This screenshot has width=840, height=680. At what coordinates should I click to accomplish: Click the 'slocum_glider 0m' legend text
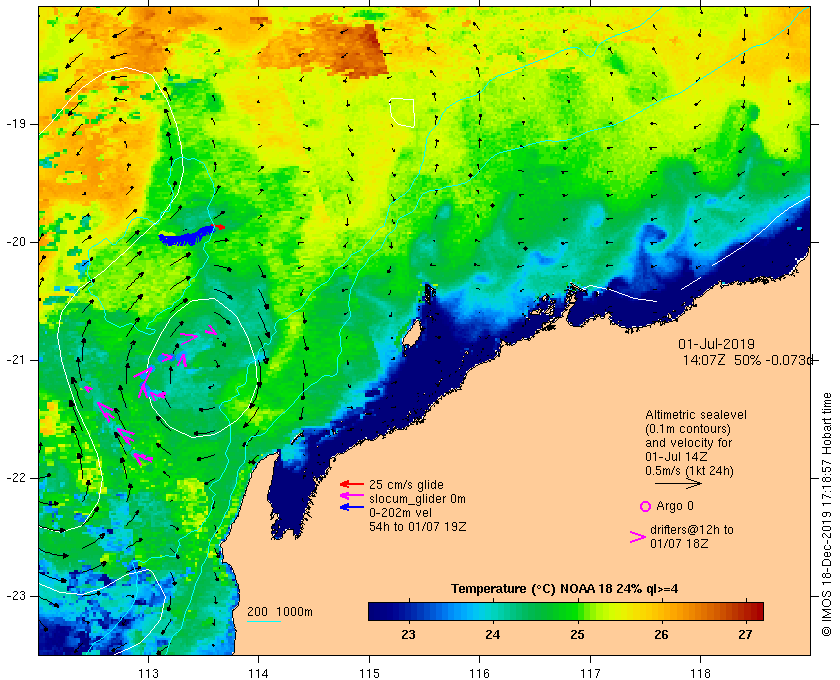(417, 499)
